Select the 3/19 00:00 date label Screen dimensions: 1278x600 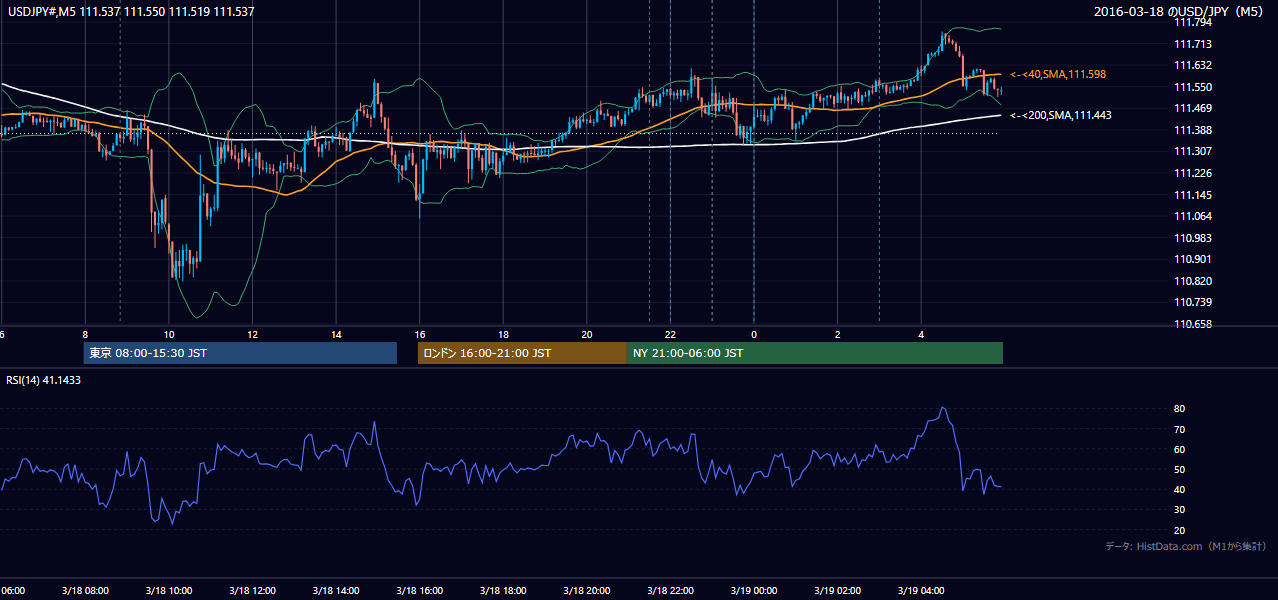click(x=753, y=591)
